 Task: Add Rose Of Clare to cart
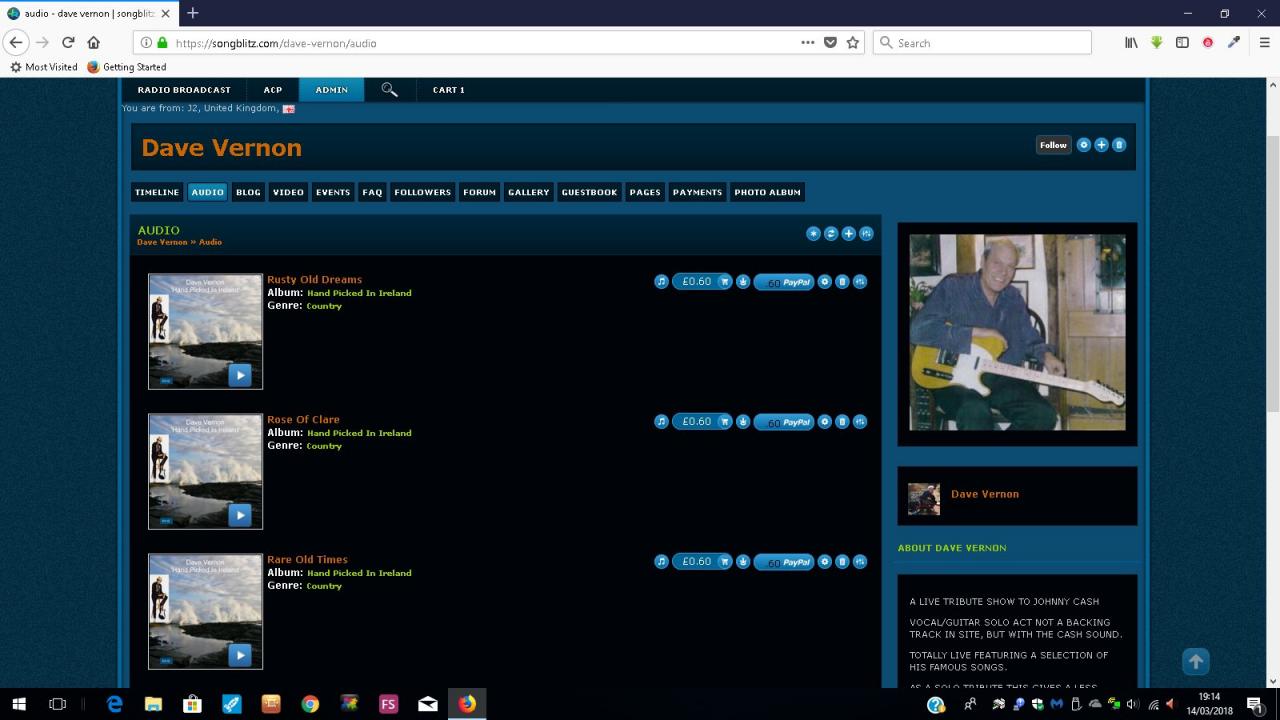[x=725, y=422]
